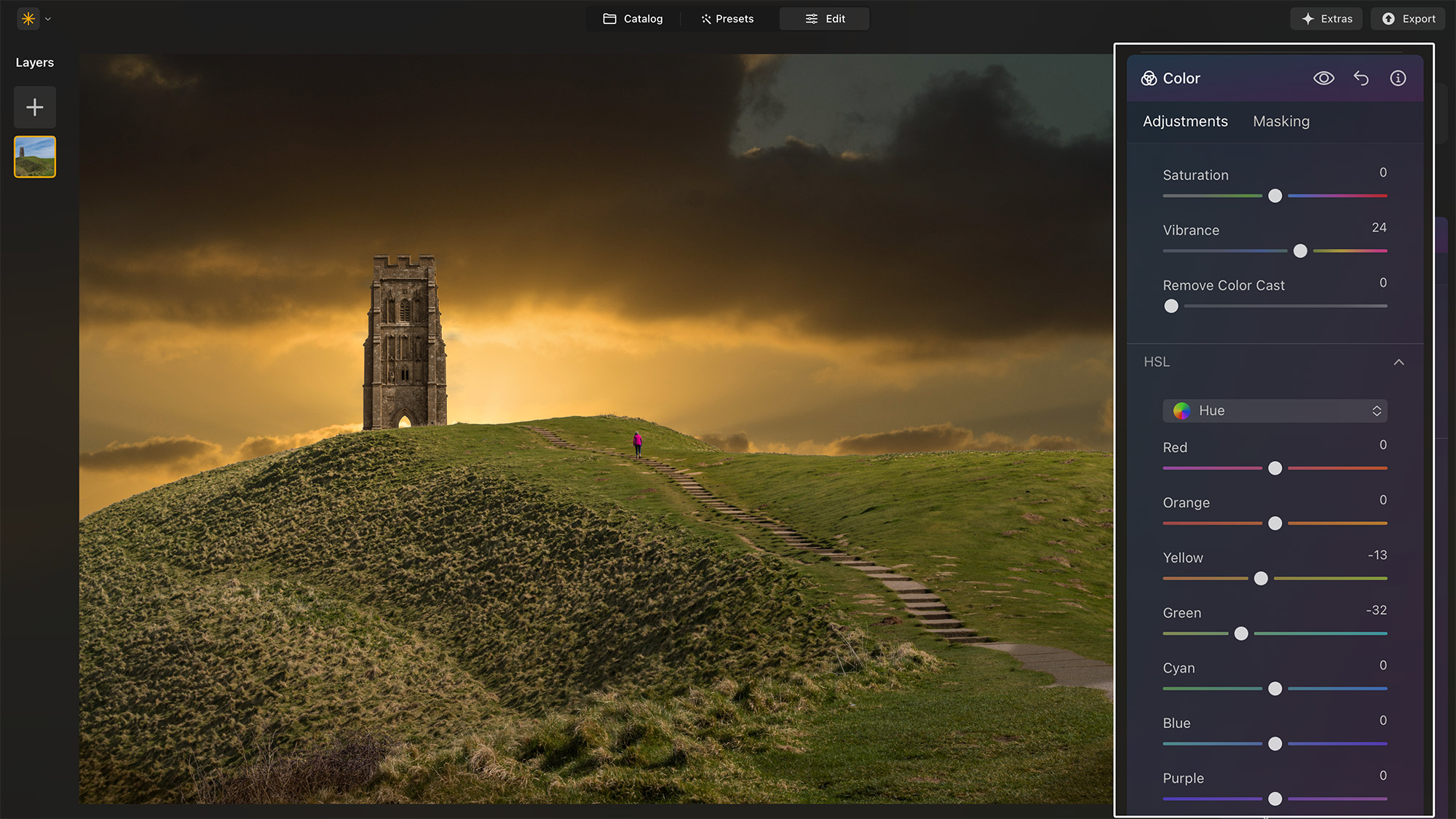Viewport: 1456px width, 819px height.
Task: Open the Hue mode dropdown
Action: (x=1275, y=411)
